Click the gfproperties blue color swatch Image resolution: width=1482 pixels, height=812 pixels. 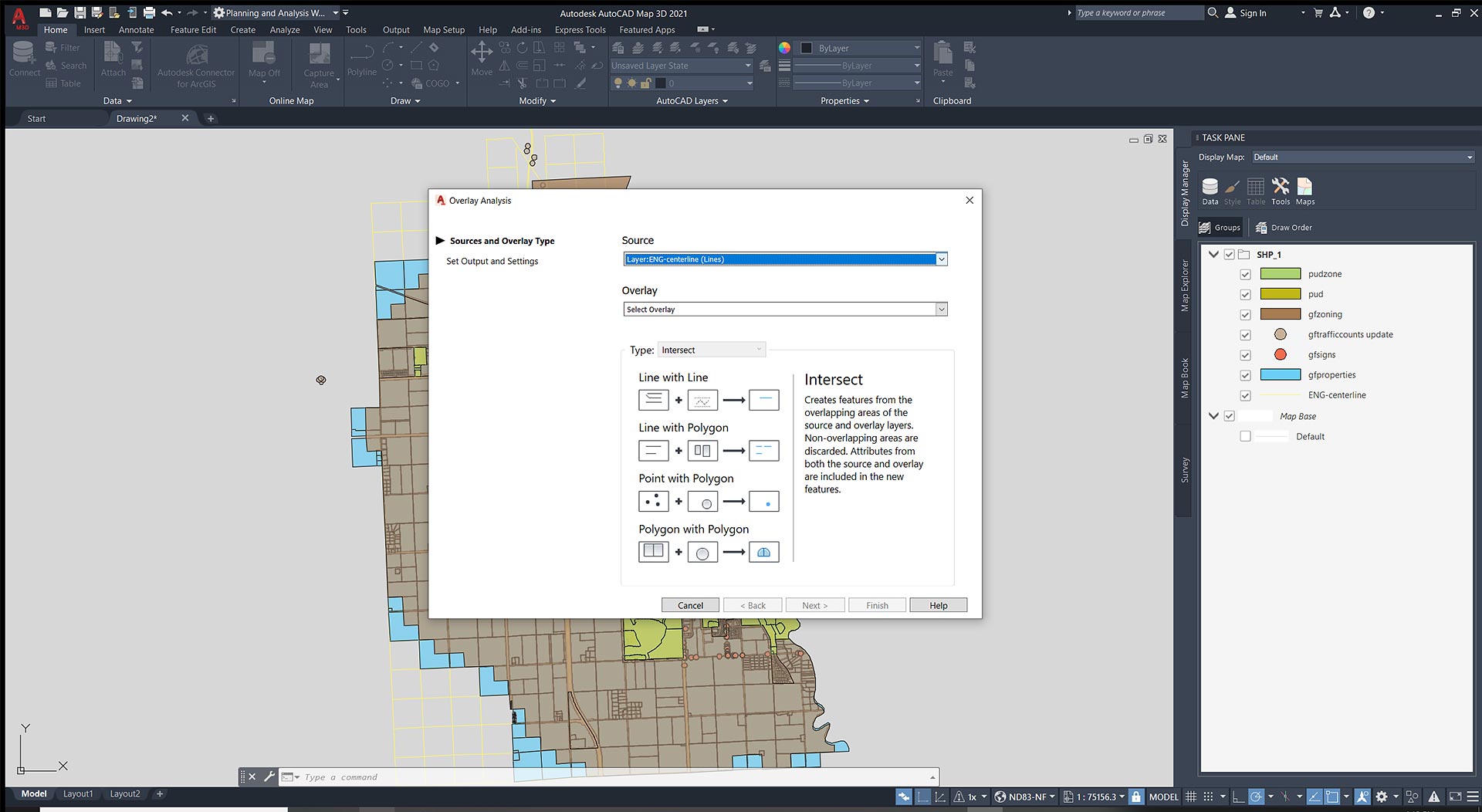[x=1280, y=375]
